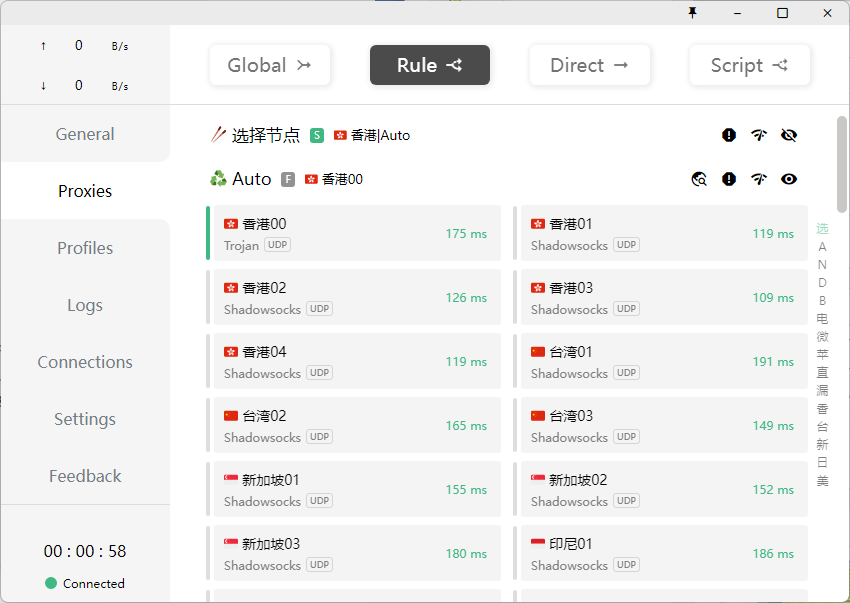Switch proxy mode to Script

tap(750, 65)
